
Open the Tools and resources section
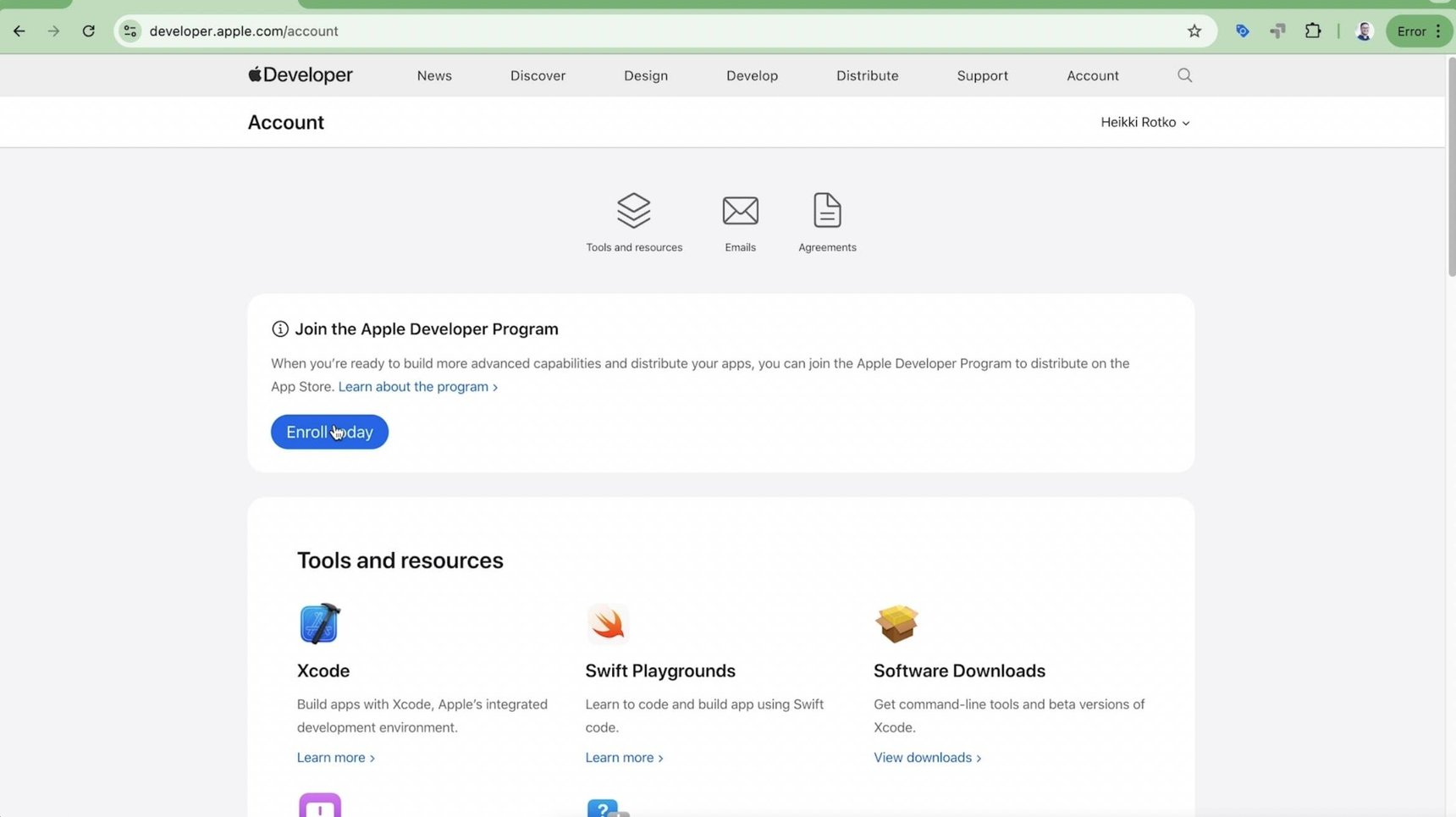634,220
